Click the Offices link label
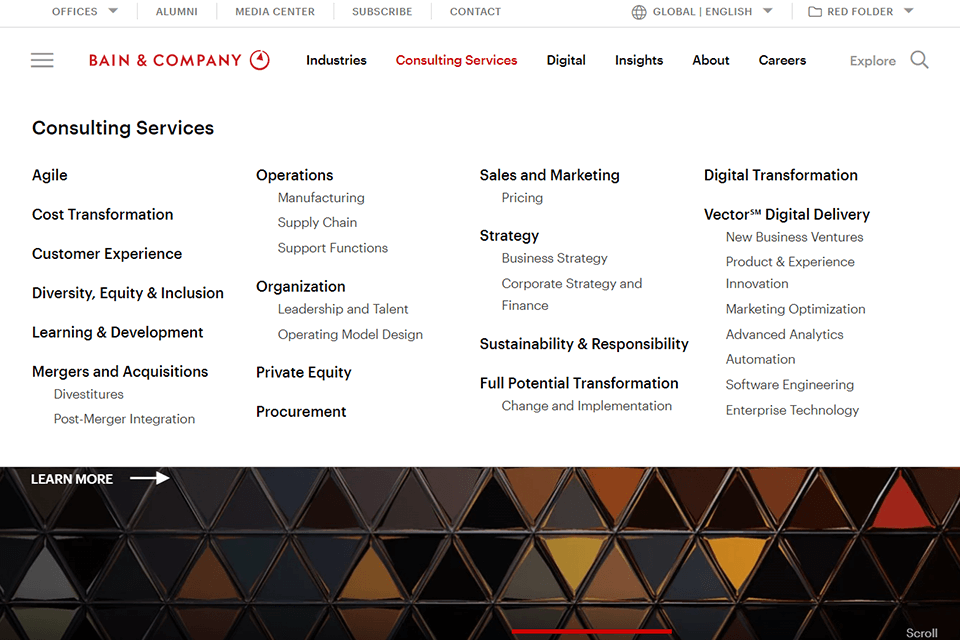This screenshot has height=640, width=960. [x=75, y=12]
